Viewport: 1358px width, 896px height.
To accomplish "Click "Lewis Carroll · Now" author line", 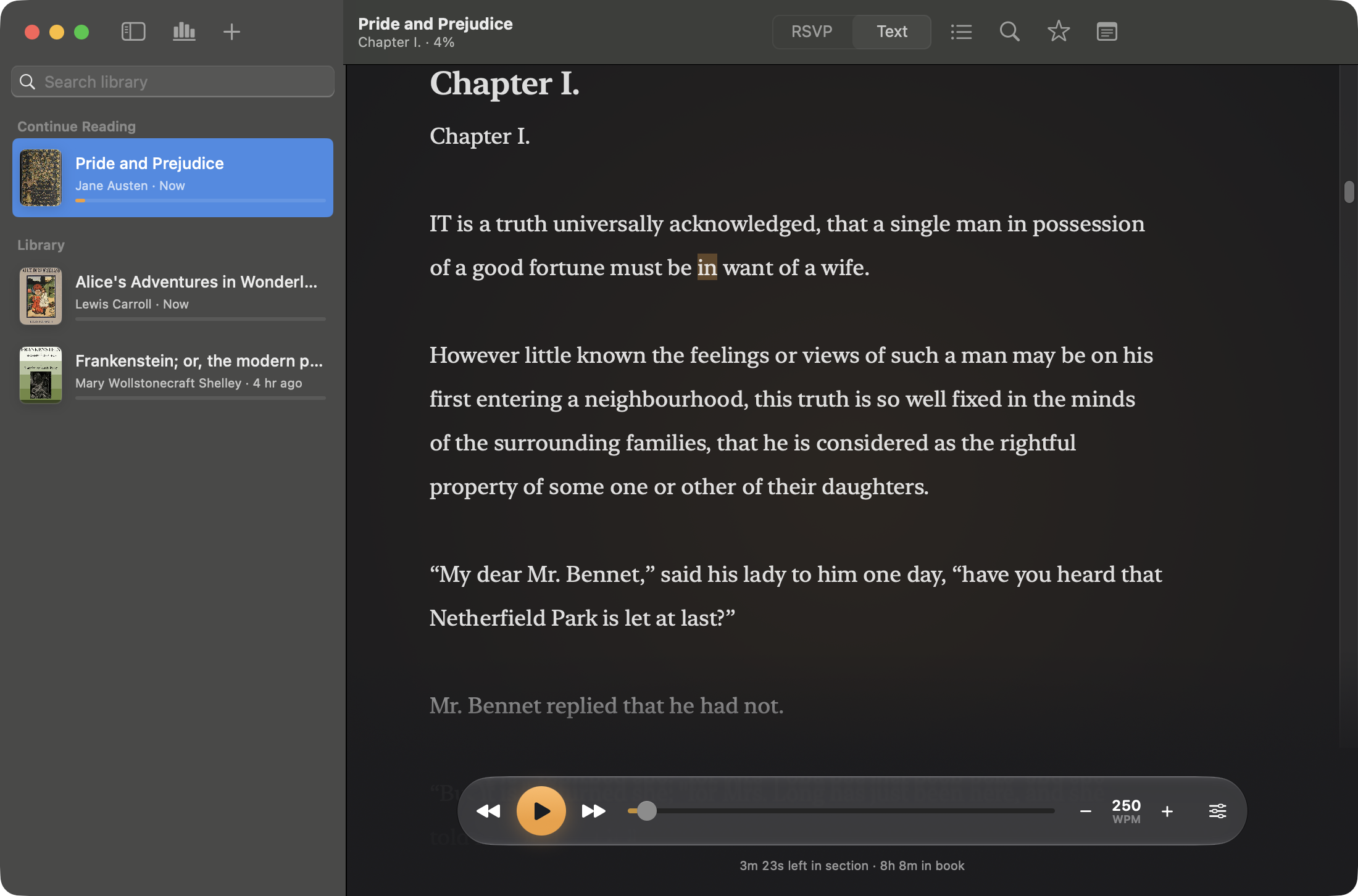I will click(x=131, y=304).
